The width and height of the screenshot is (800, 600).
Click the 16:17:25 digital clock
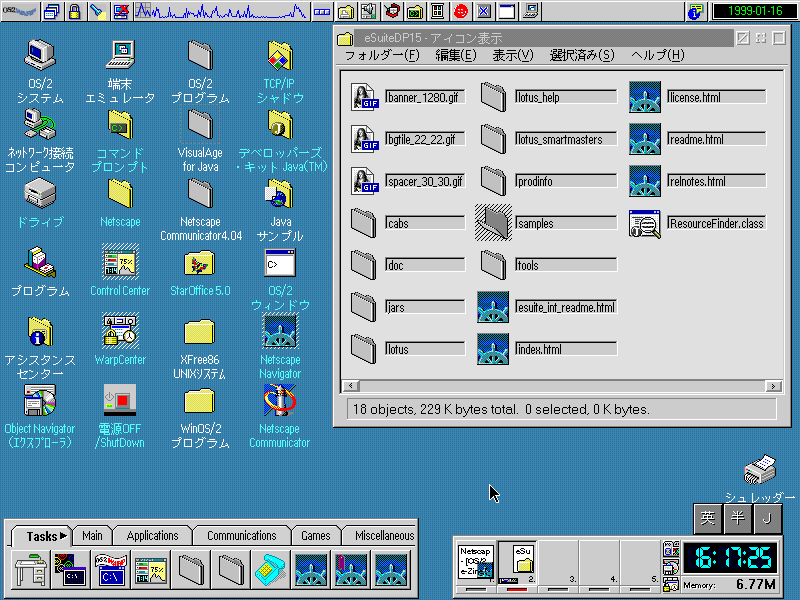tap(730, 557)
